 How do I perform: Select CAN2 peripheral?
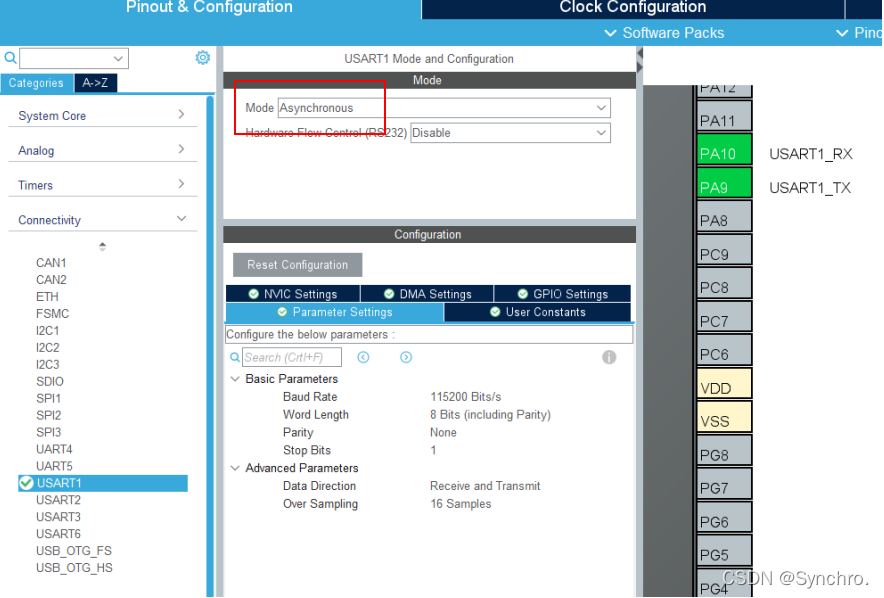pyautogui.click(x=51, y=280)
